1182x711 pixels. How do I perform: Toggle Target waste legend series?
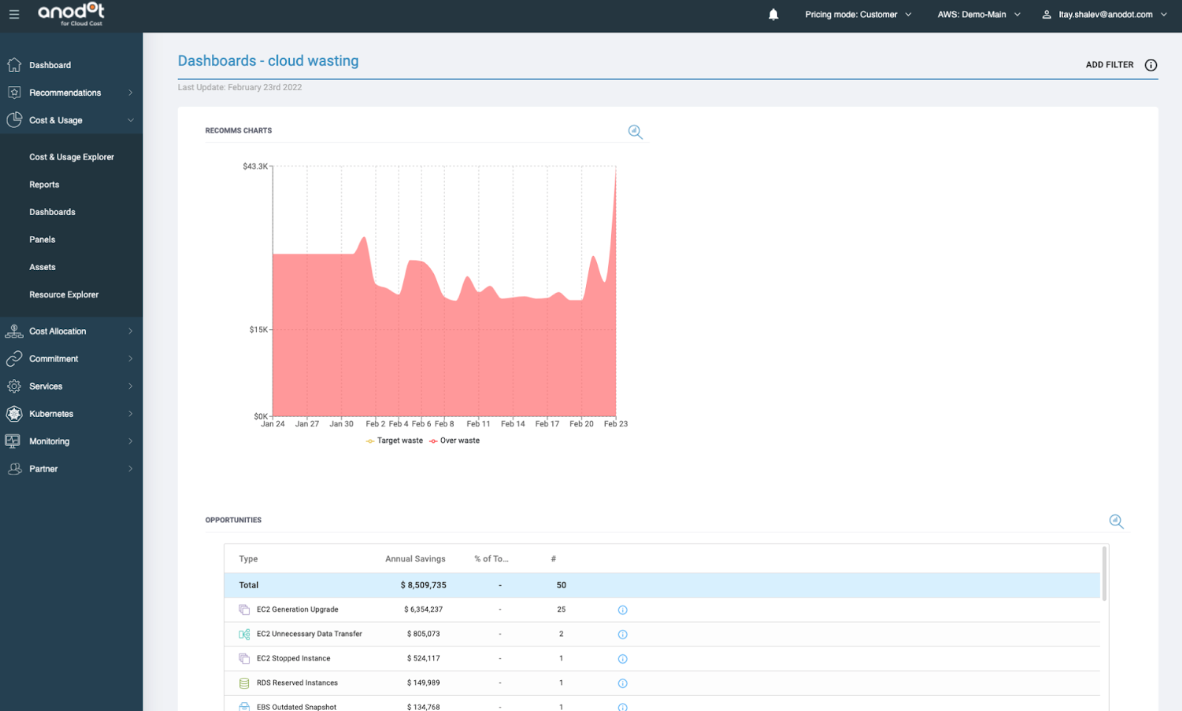tap(394, 440)
